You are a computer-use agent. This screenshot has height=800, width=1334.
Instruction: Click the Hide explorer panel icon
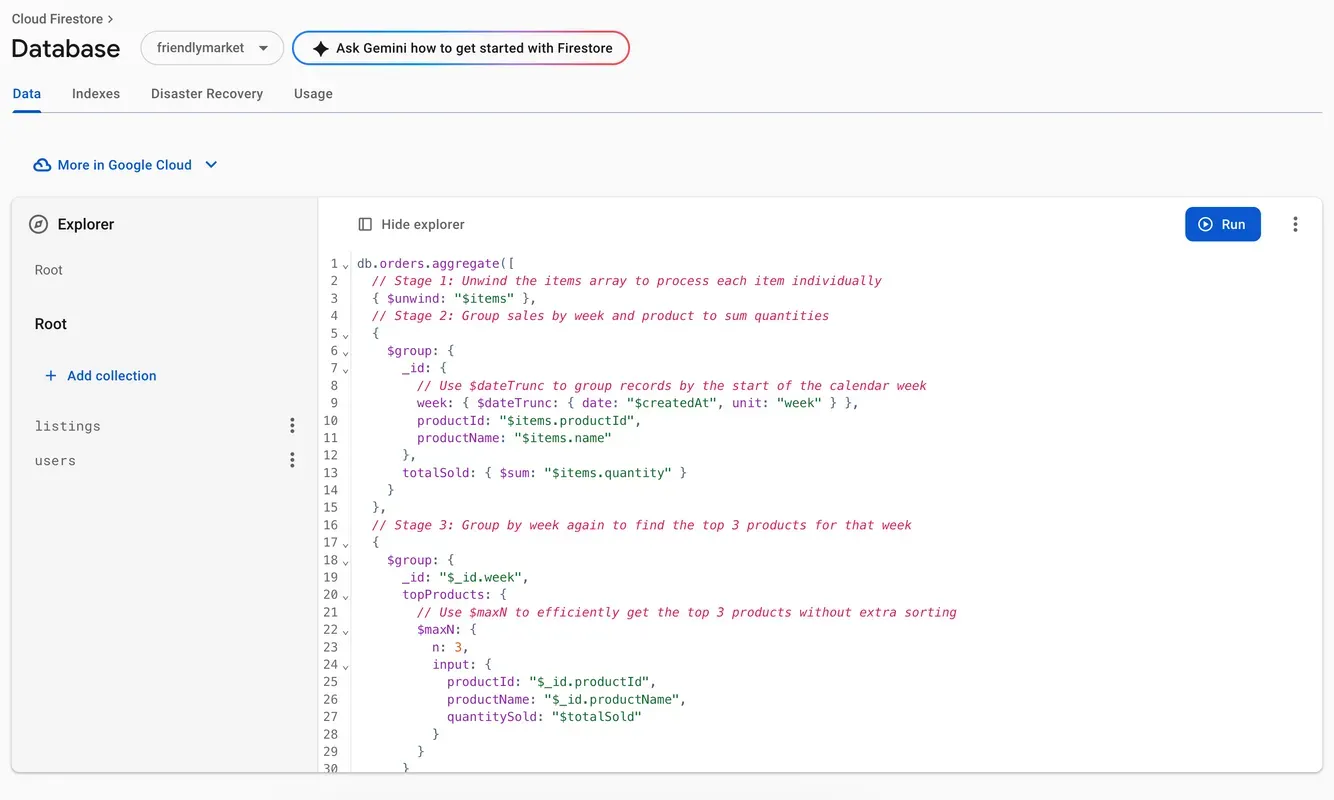tap(365, 224)
